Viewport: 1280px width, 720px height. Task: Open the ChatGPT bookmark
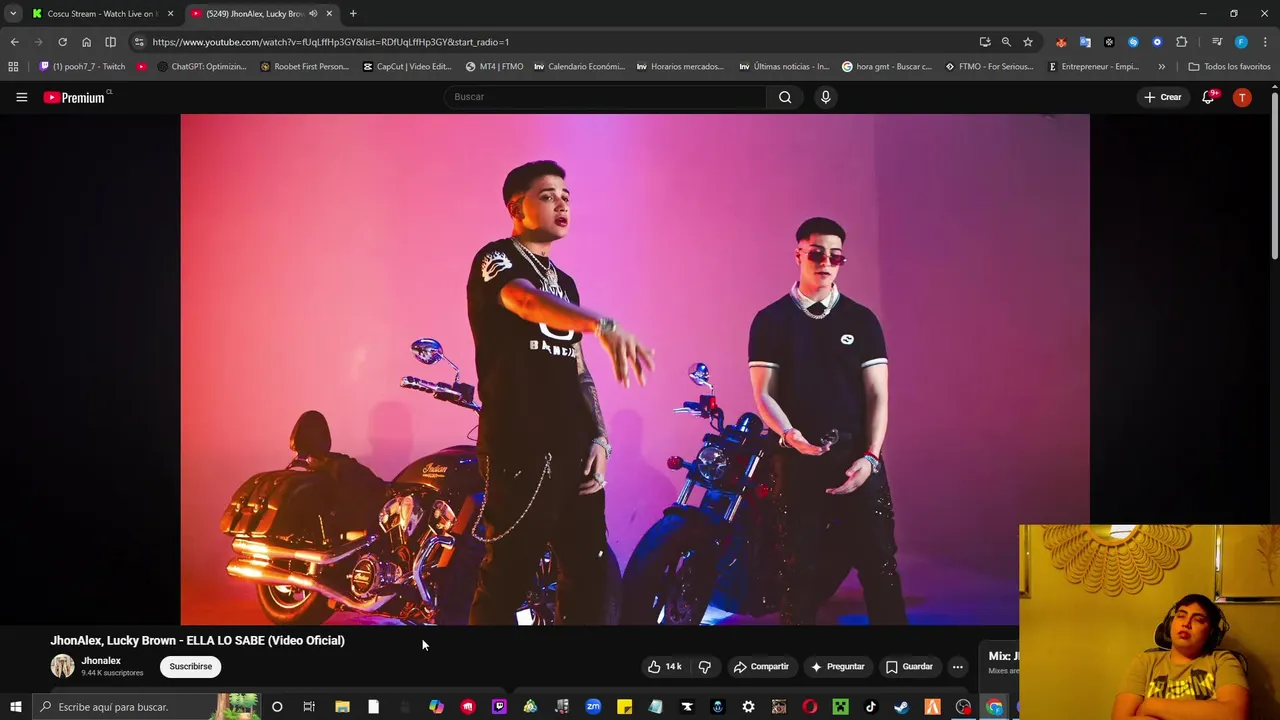pyautogui.click(x=201, y=67)
